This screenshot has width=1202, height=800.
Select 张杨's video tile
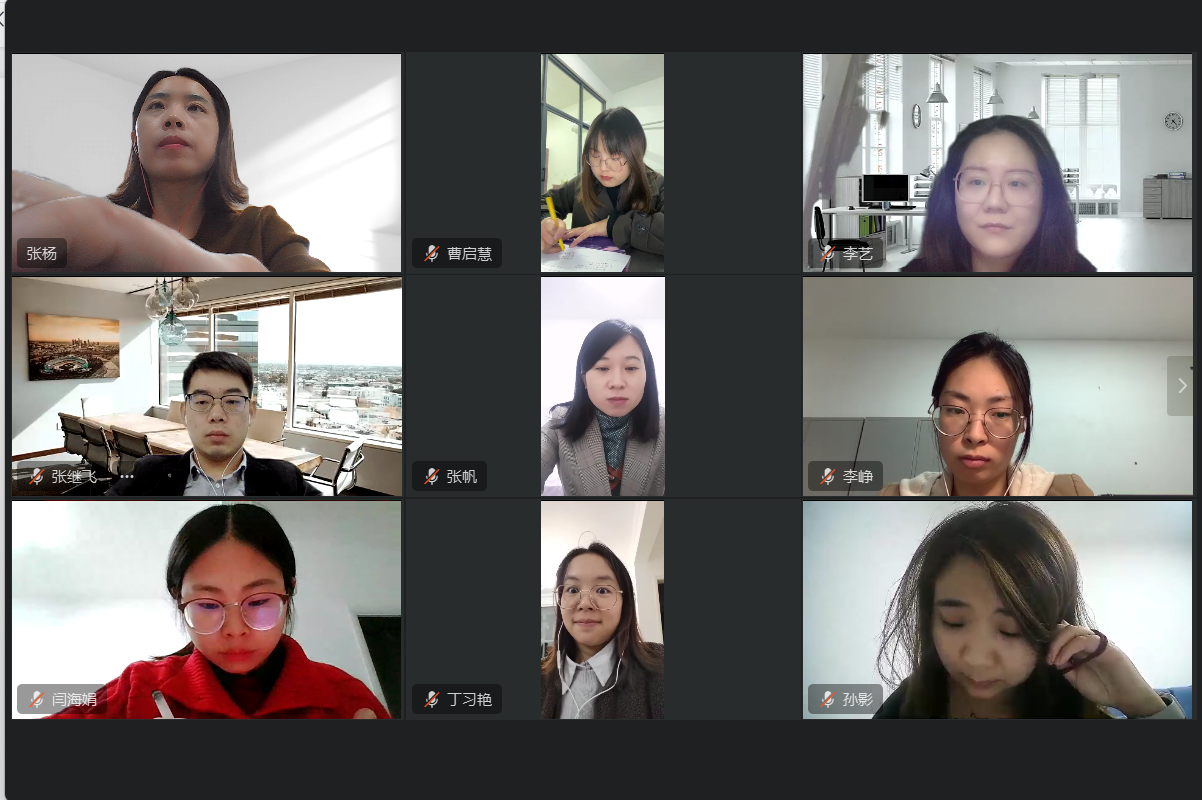click(206, 163)
